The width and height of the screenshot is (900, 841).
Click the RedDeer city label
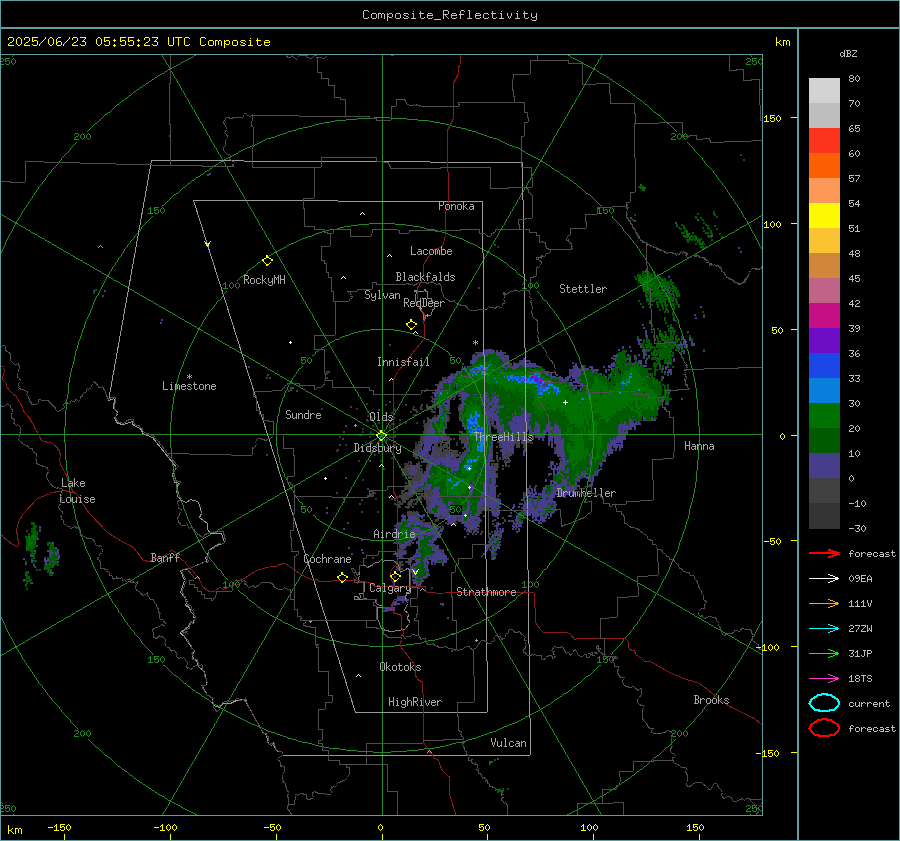point(424,303)
